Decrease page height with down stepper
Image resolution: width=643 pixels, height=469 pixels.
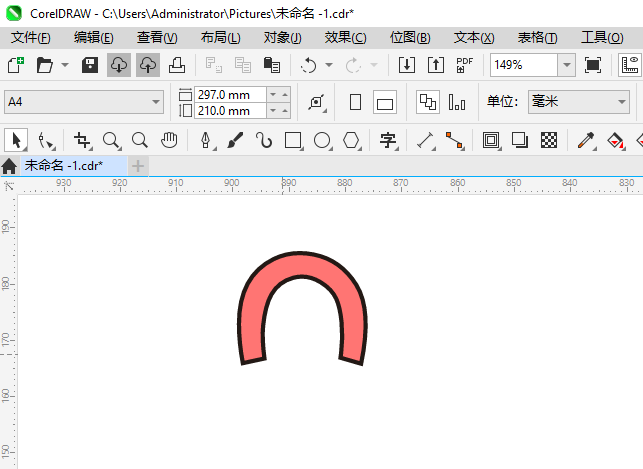pyautogui.click(x=273, y=111)
